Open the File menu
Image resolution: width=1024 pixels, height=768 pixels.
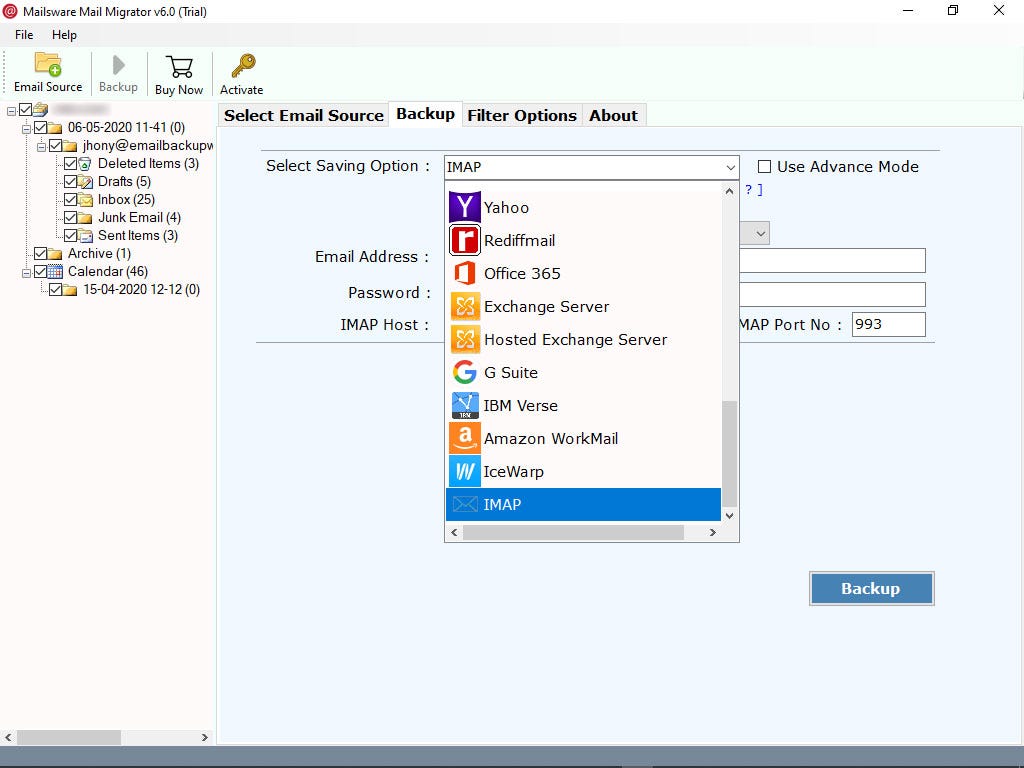tap(24, 35)
